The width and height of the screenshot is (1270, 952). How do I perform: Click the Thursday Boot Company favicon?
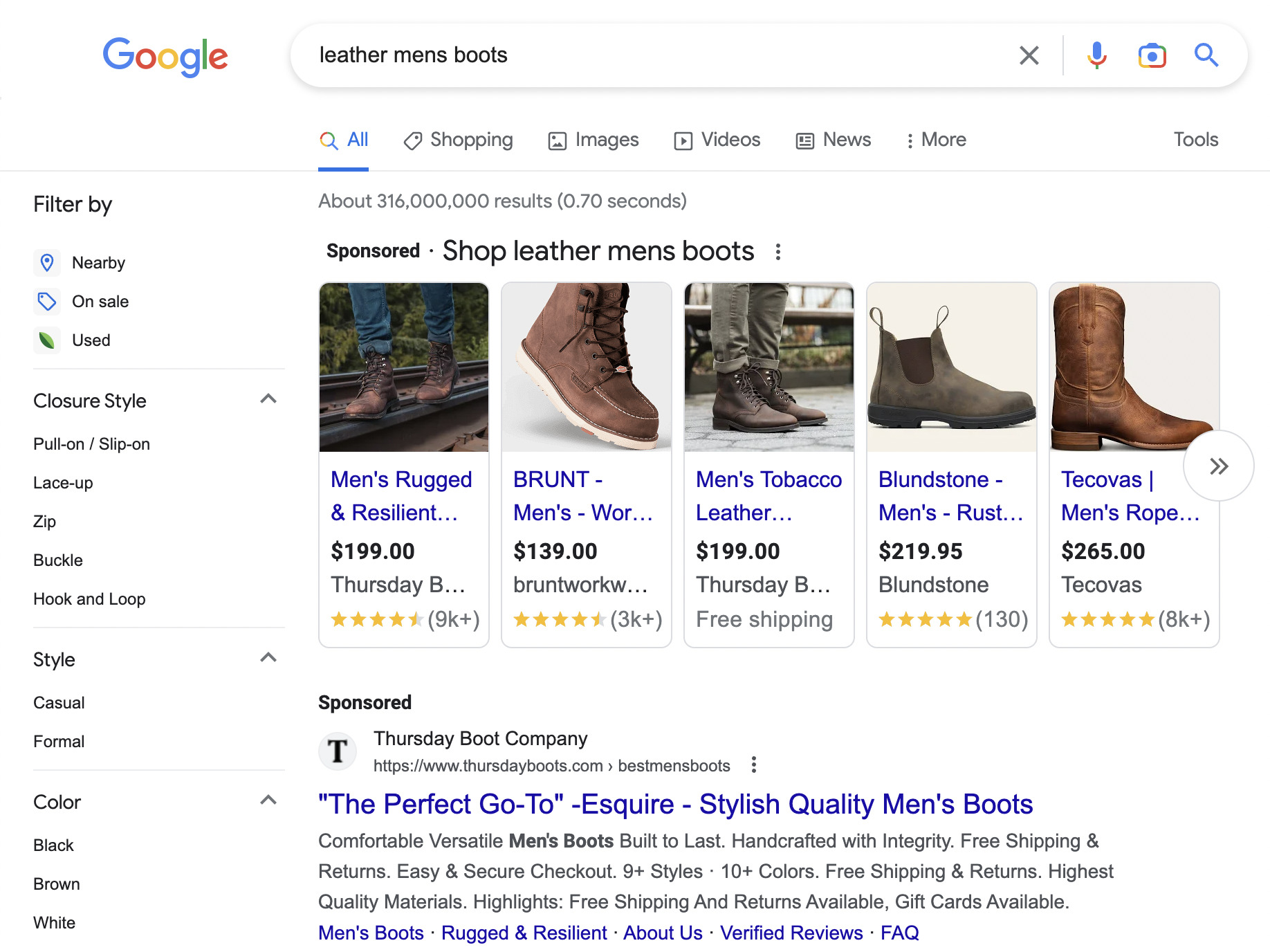coord(338,751)
